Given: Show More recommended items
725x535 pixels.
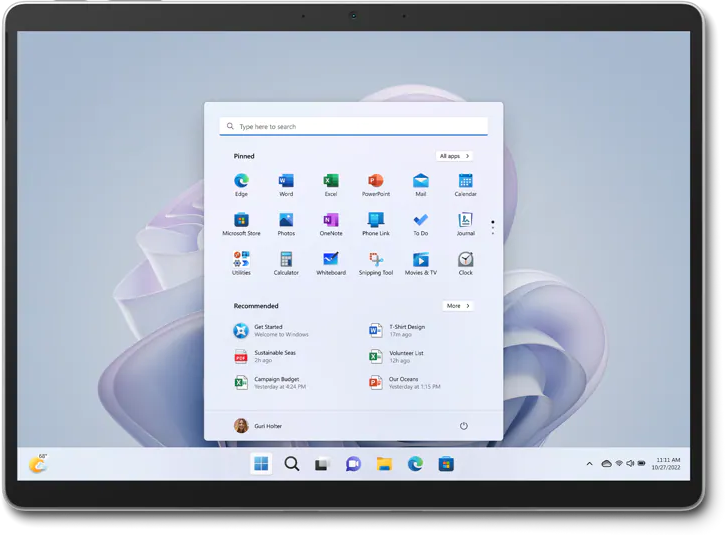Looking at the screenshot, I should tap(458, 306).
